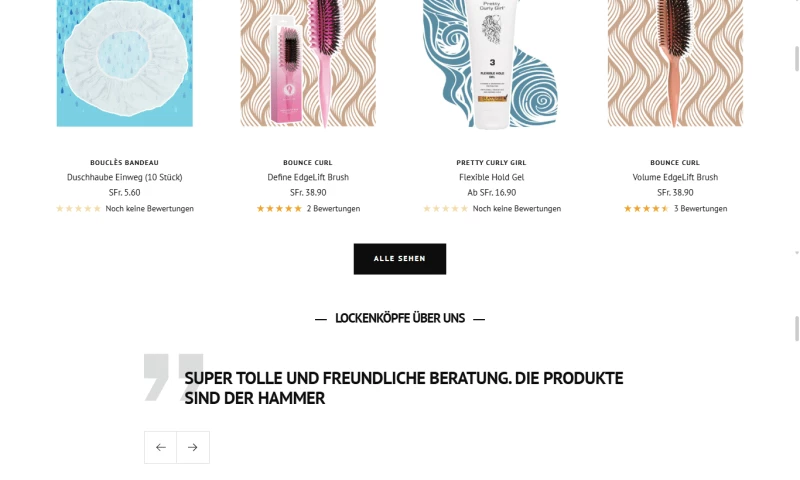Viewport: 800px width, 480px height.
Task: Open the Define EdgeLift Brush title link
Action: [x=308, y=177]
